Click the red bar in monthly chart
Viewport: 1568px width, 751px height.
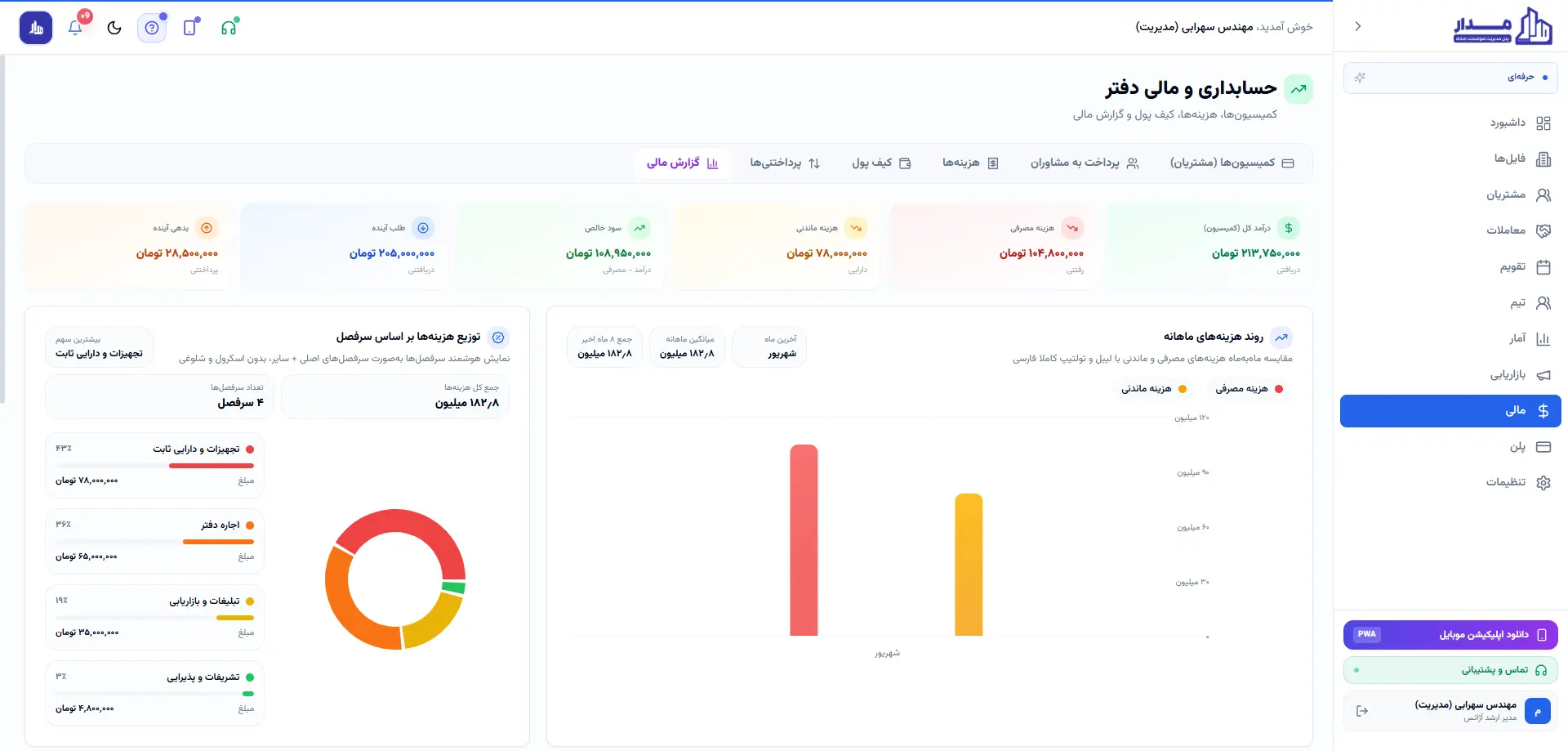pyautogui.click(x=804, y=540)
